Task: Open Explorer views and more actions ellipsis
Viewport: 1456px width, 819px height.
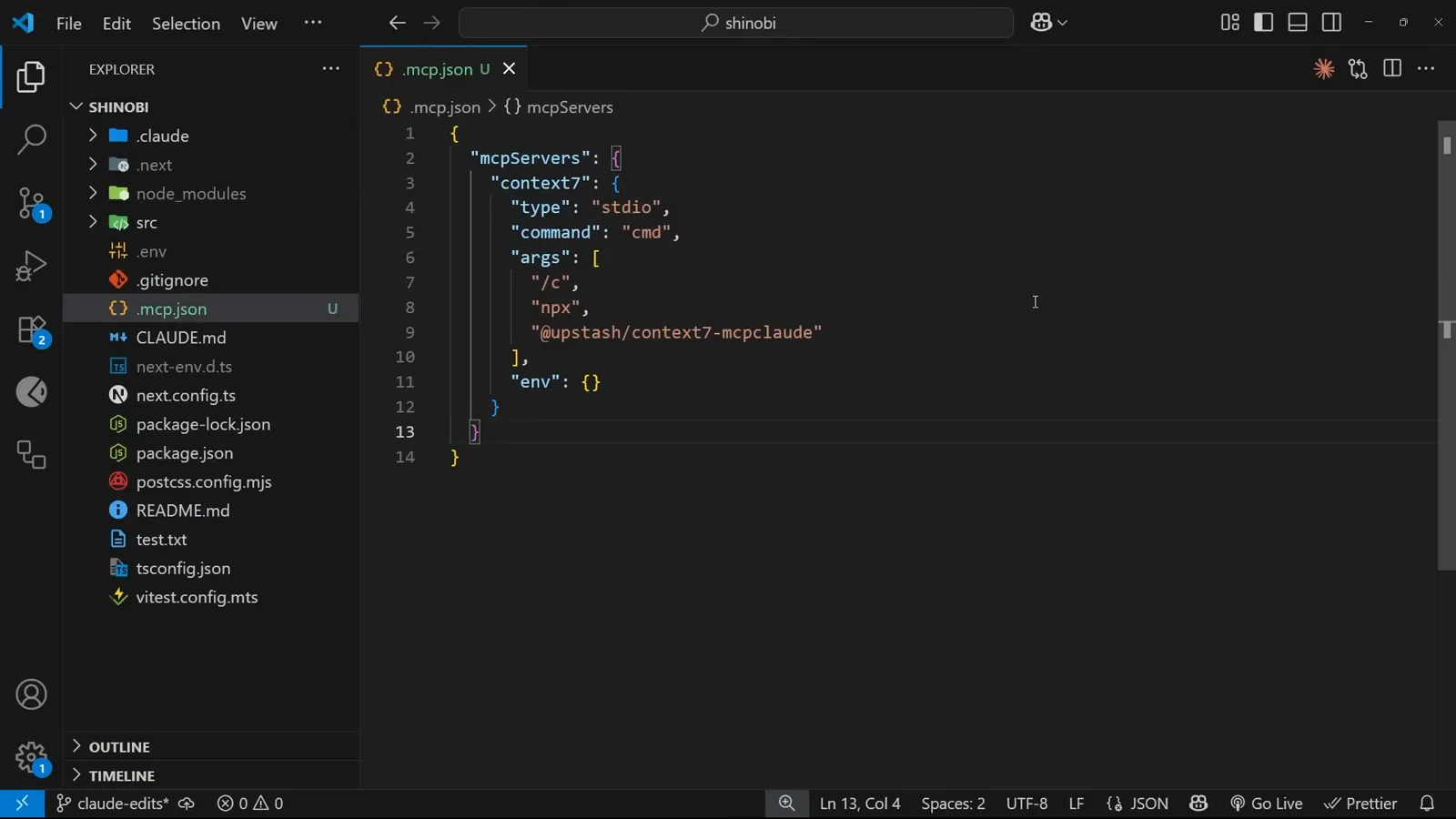Action: (x=331, y=69)
